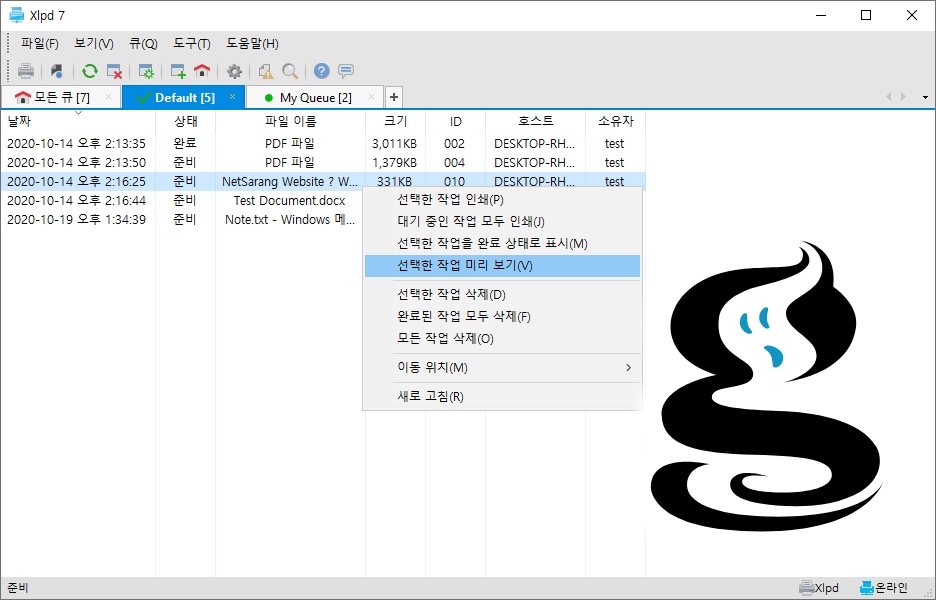The width and height of the screenshot is (936, 600).
Task: Sort by the 상태 column header
Action: click(186, 121)
